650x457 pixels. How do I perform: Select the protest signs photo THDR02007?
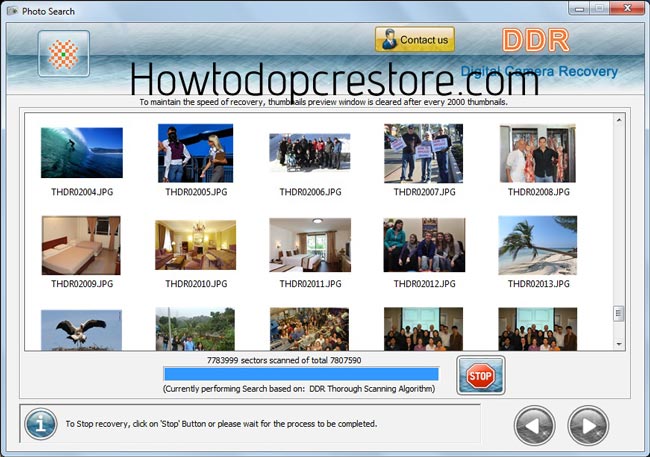click(x=423, y=153)
